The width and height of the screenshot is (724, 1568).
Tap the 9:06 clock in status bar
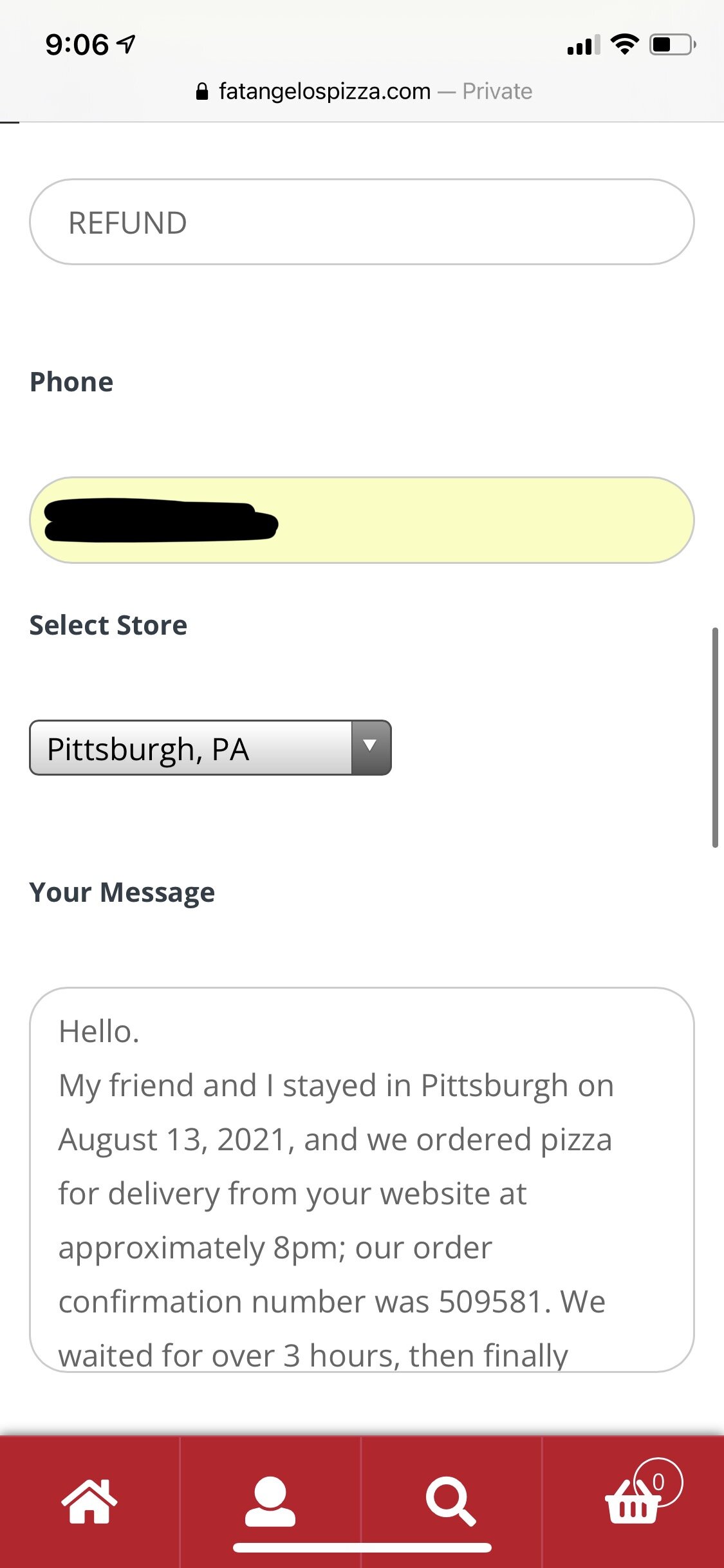[77, 44]
